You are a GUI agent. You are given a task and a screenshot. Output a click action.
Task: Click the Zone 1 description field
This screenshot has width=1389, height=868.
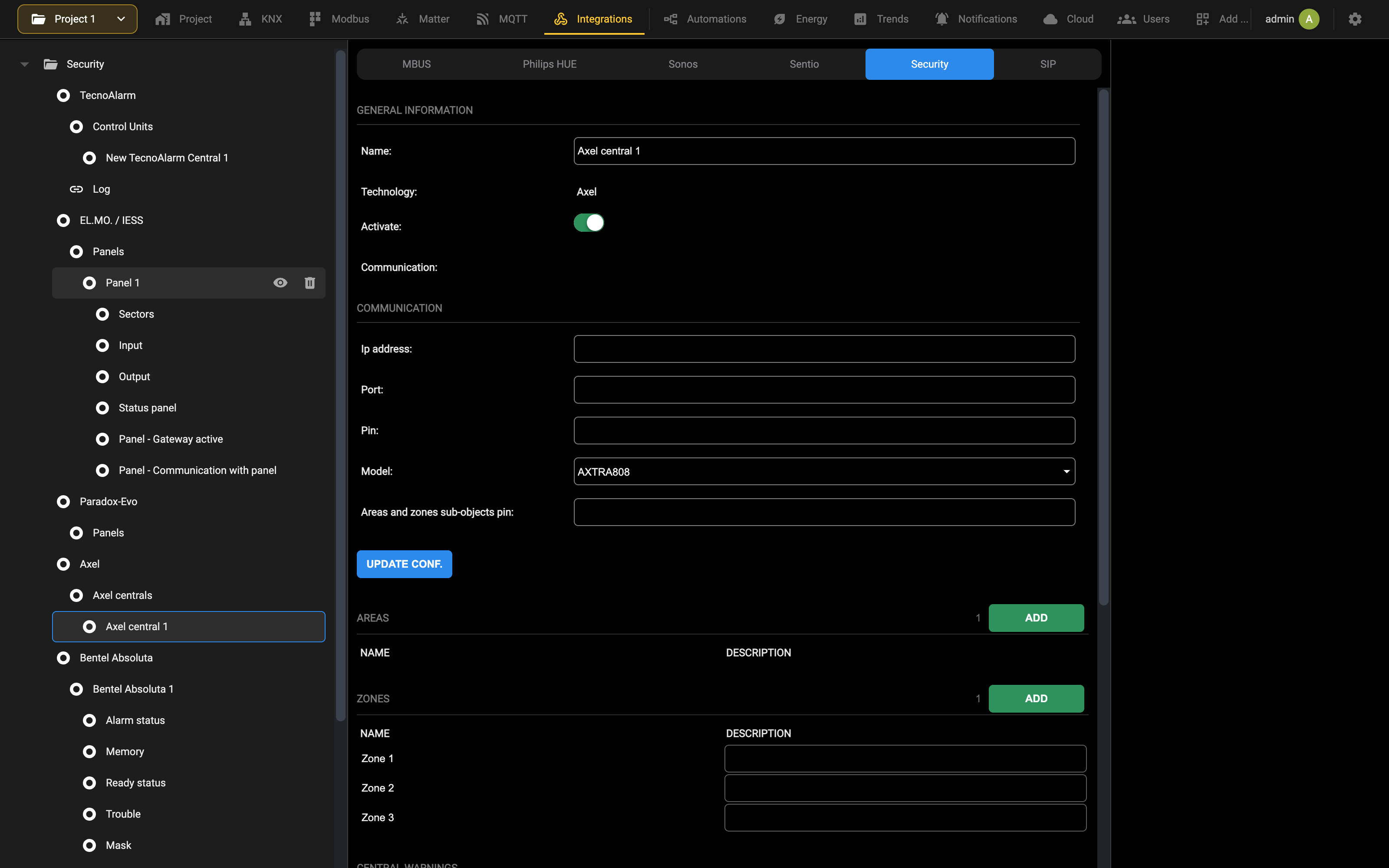pyautogui.click(x=905, y=759)
